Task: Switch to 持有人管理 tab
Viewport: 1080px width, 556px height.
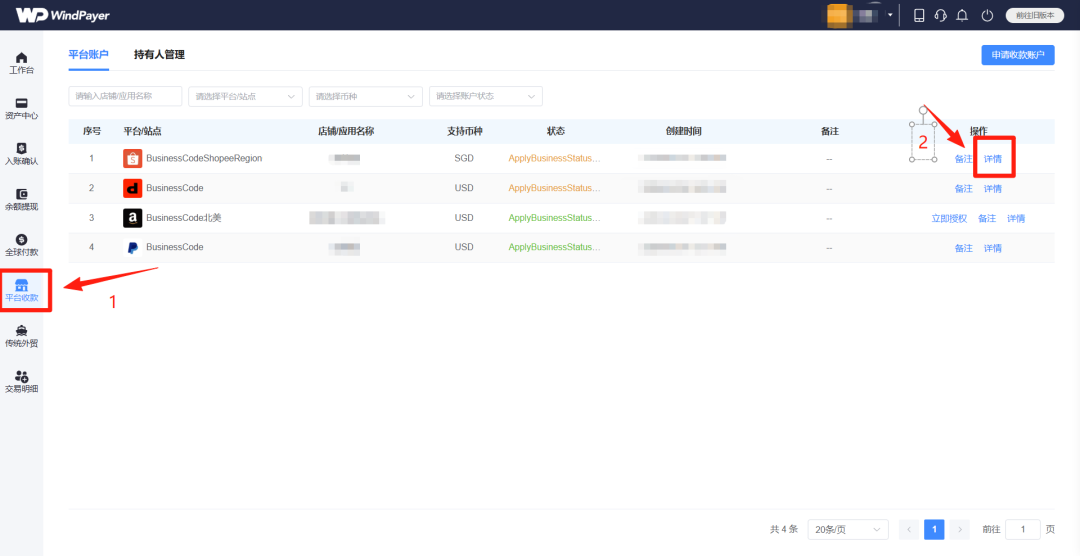Action: (x=159, y=54)
